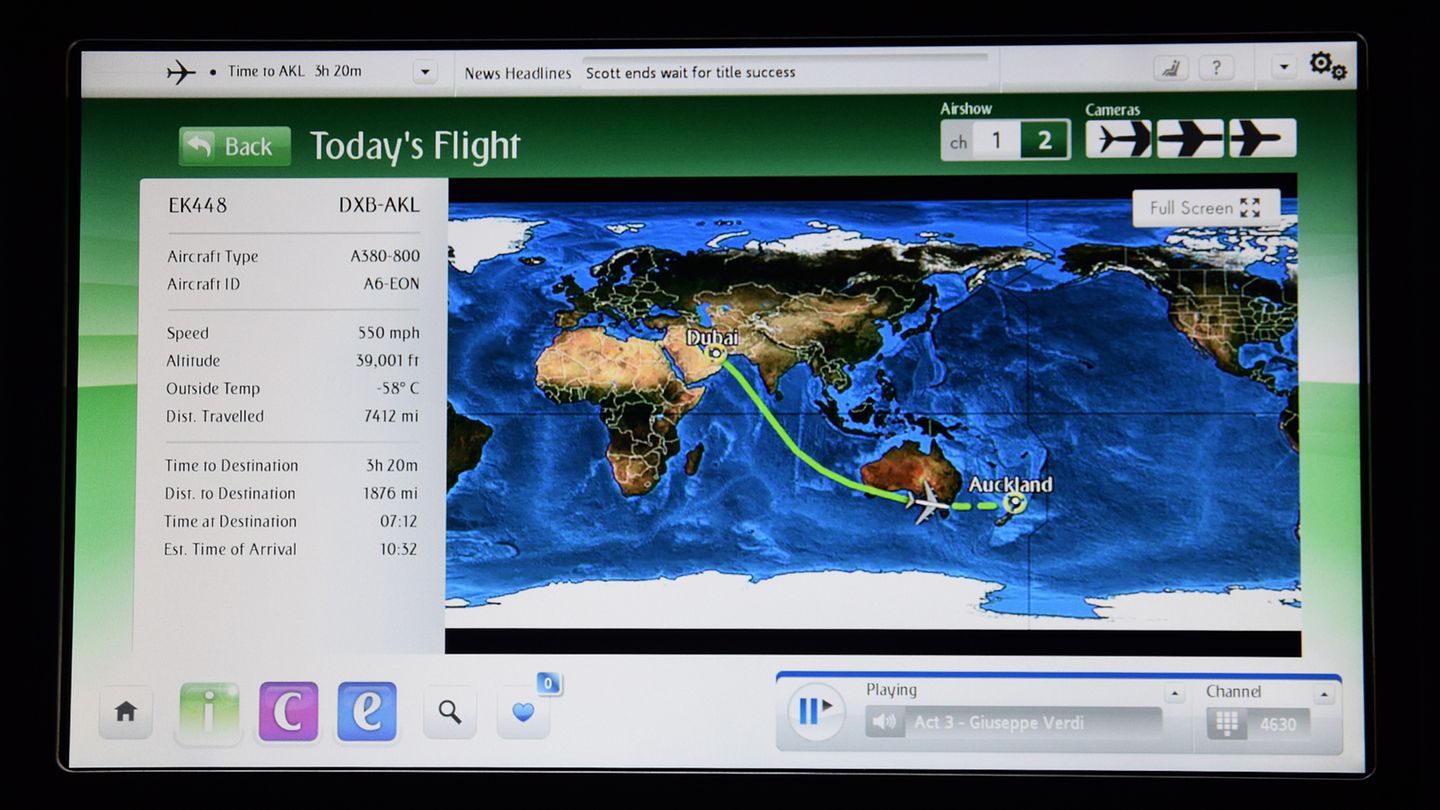The image size is (1440, 810).
Task: Open the blue entertainment 'e' icon
Action: pyautogui.click(x=367, y=712)
